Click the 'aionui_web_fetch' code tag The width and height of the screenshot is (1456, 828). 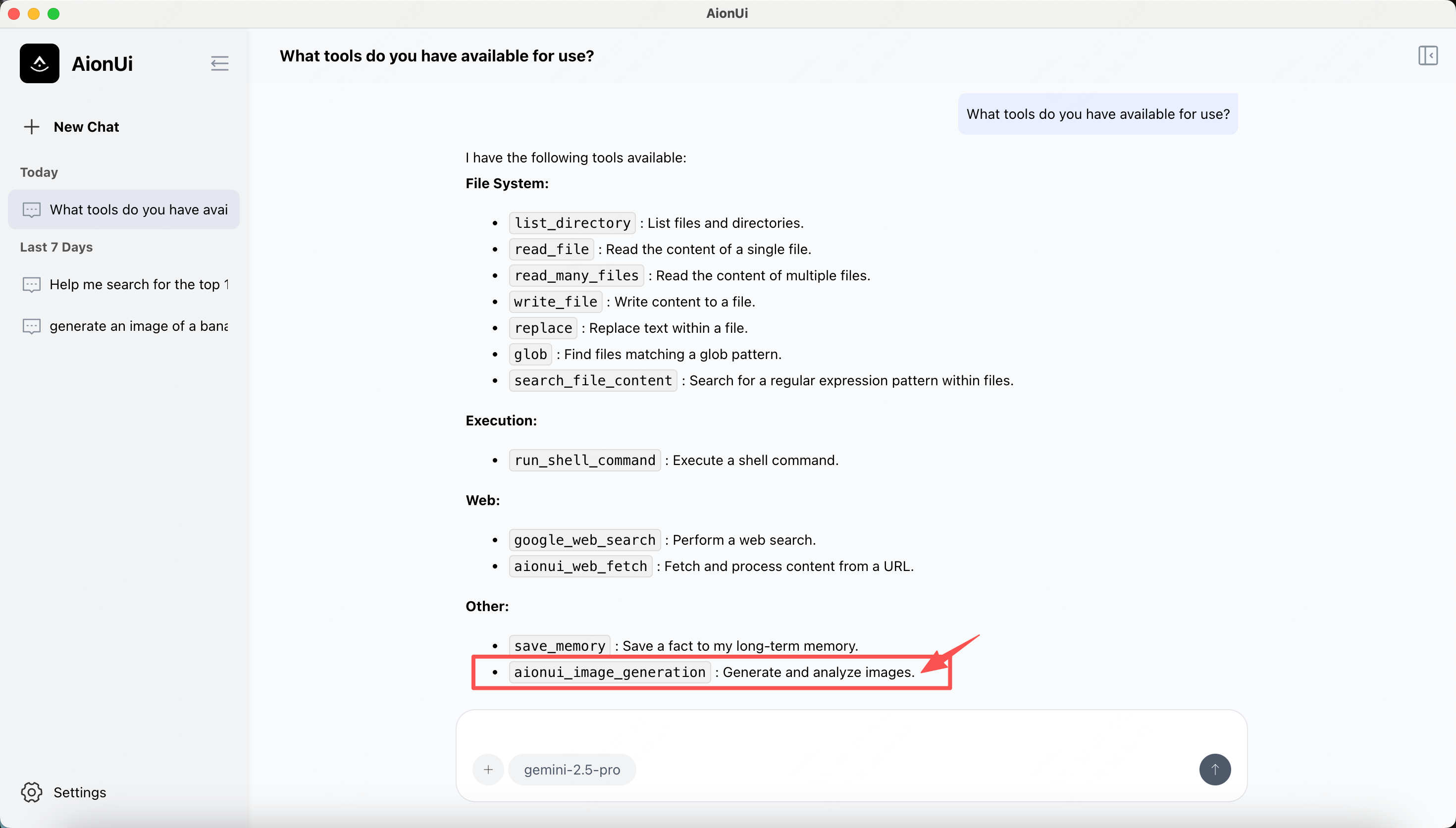click(580, 567)
